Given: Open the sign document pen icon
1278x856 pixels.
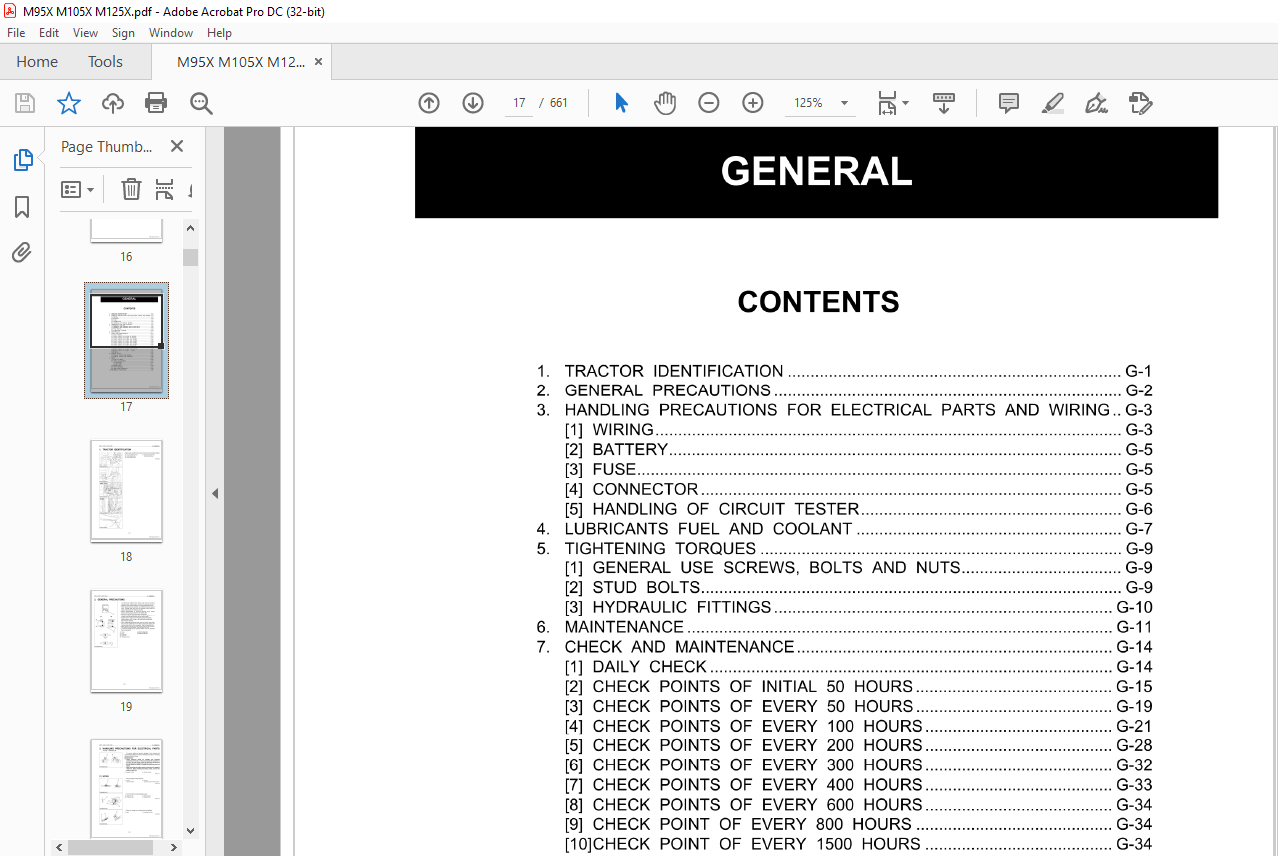Looking at the screenshot, I should point(1096,103).
